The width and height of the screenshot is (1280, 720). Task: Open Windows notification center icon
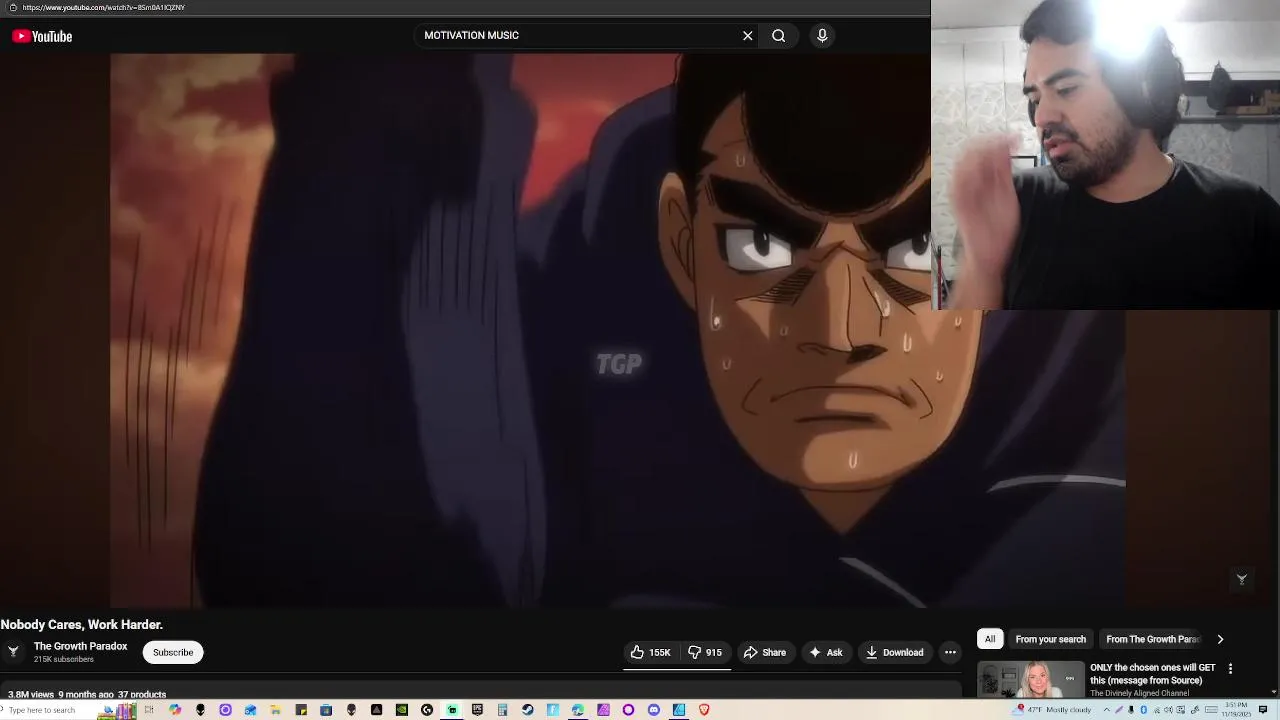(1262, 710)
